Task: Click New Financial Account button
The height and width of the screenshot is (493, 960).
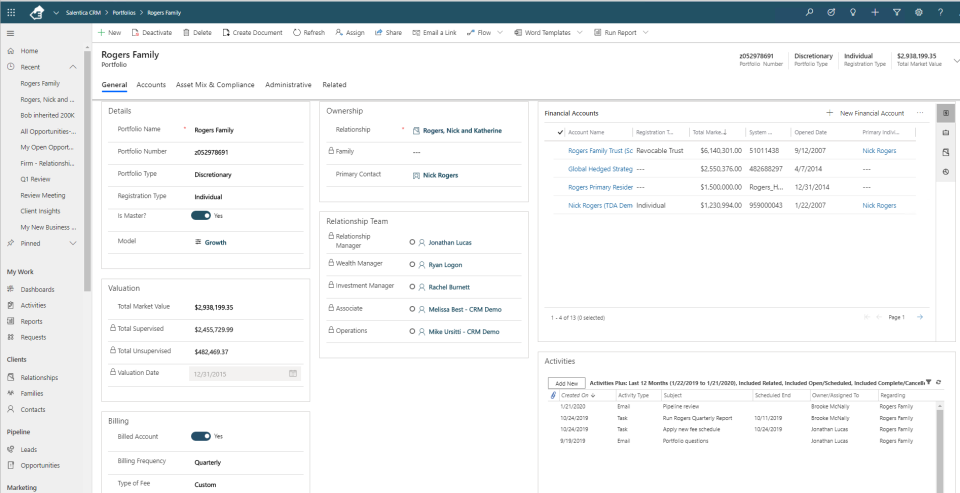Action: pyautogui.click(x=865, y=113)
